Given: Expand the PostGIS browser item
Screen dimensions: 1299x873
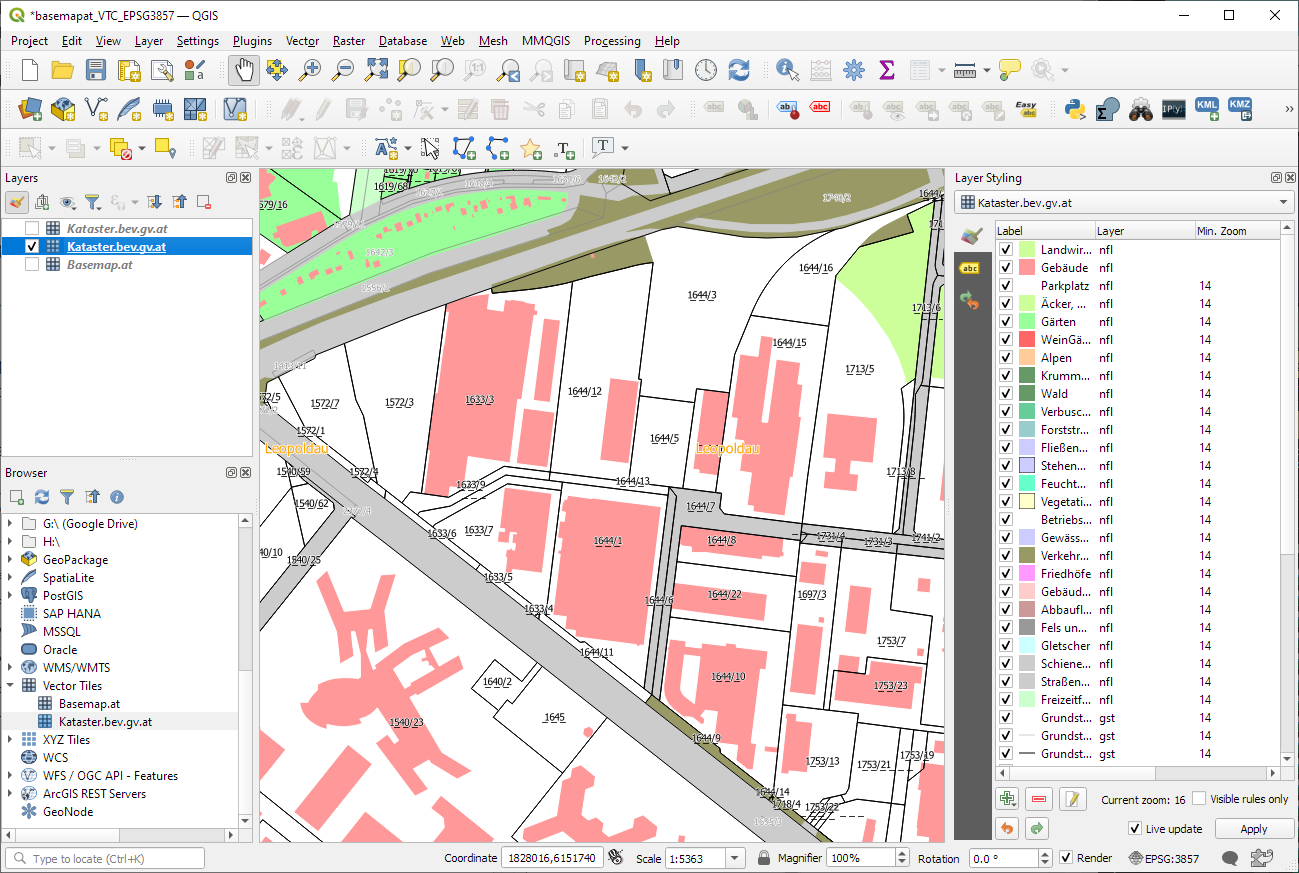Looking at the screenshot, I should coord(11,596).
